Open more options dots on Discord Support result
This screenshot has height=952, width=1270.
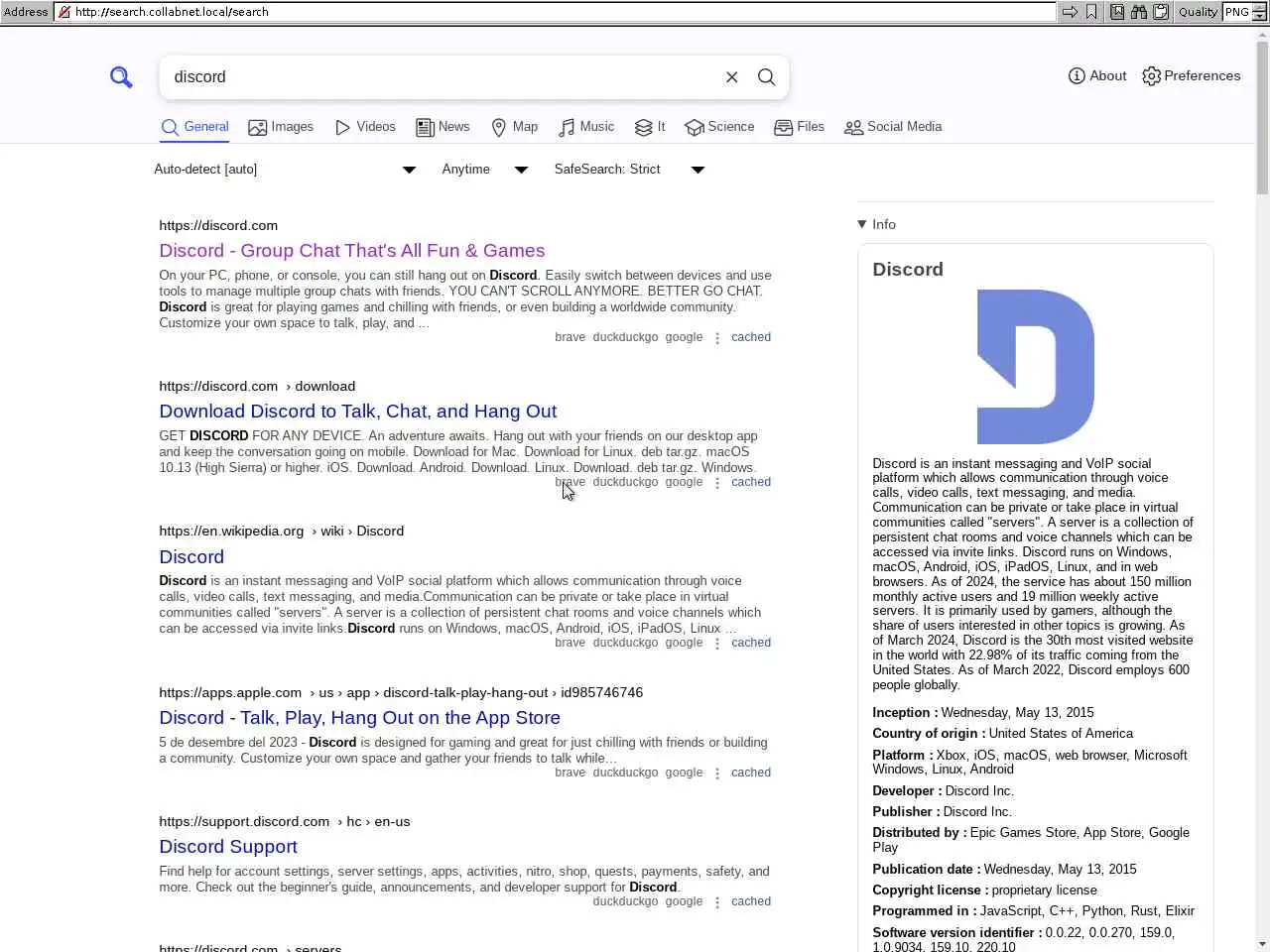(717, 902)
